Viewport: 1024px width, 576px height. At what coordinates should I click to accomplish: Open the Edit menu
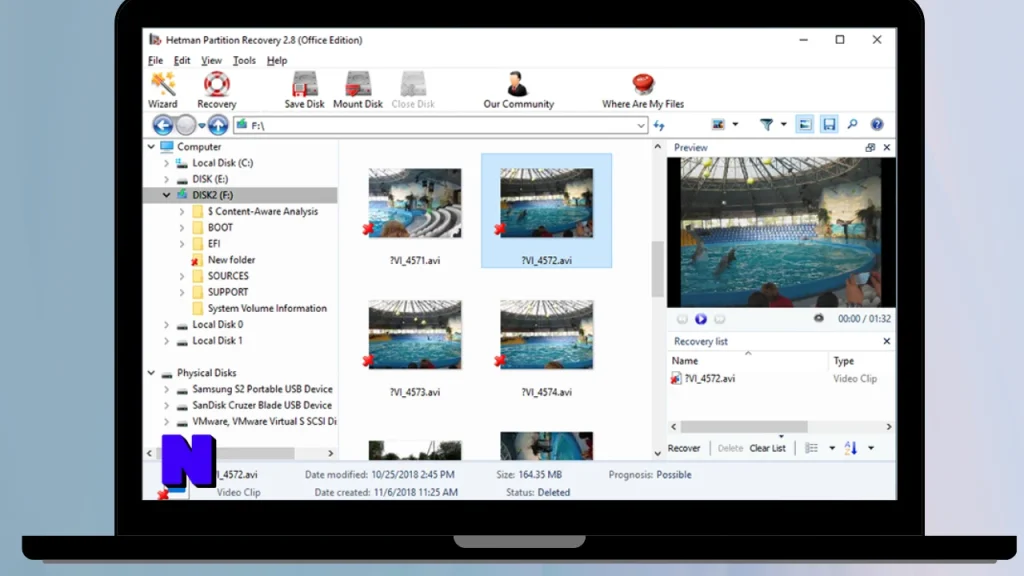click(182, 60)
